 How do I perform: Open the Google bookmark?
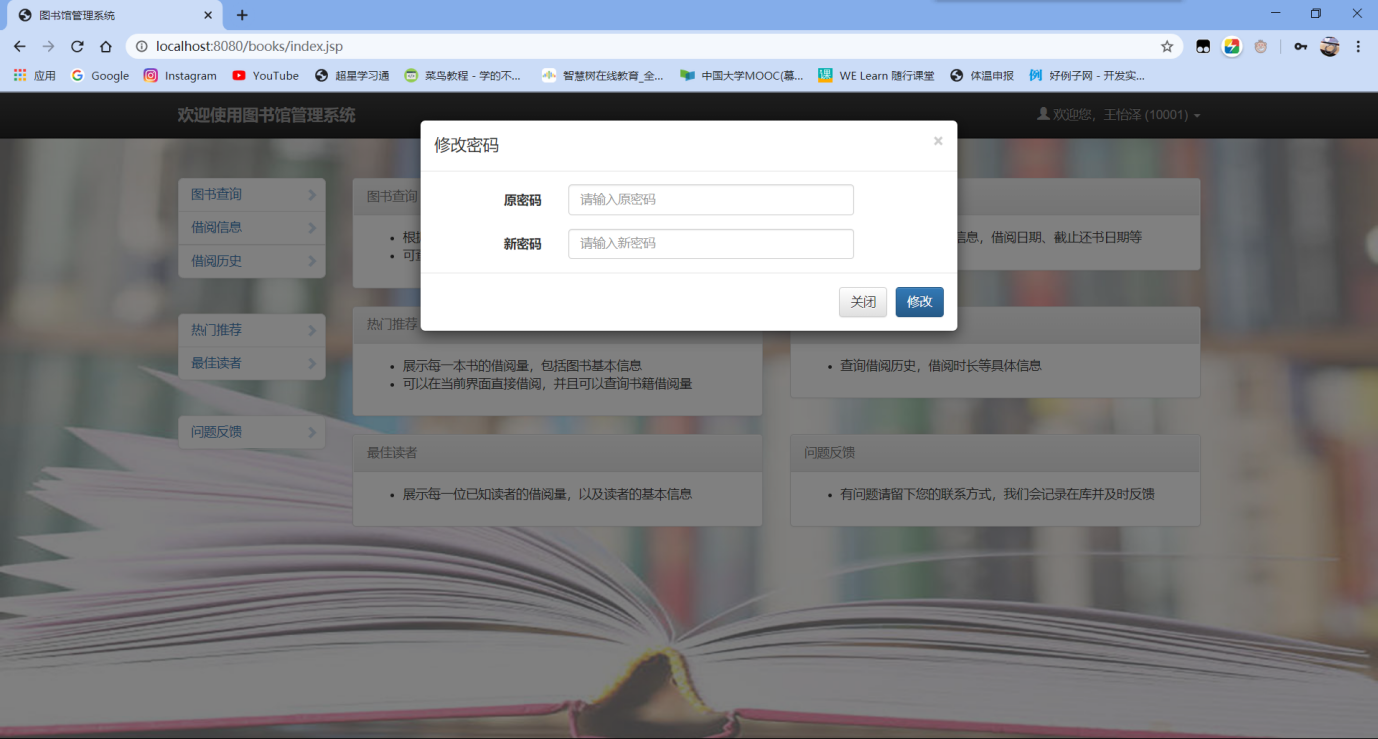[100, 75]
